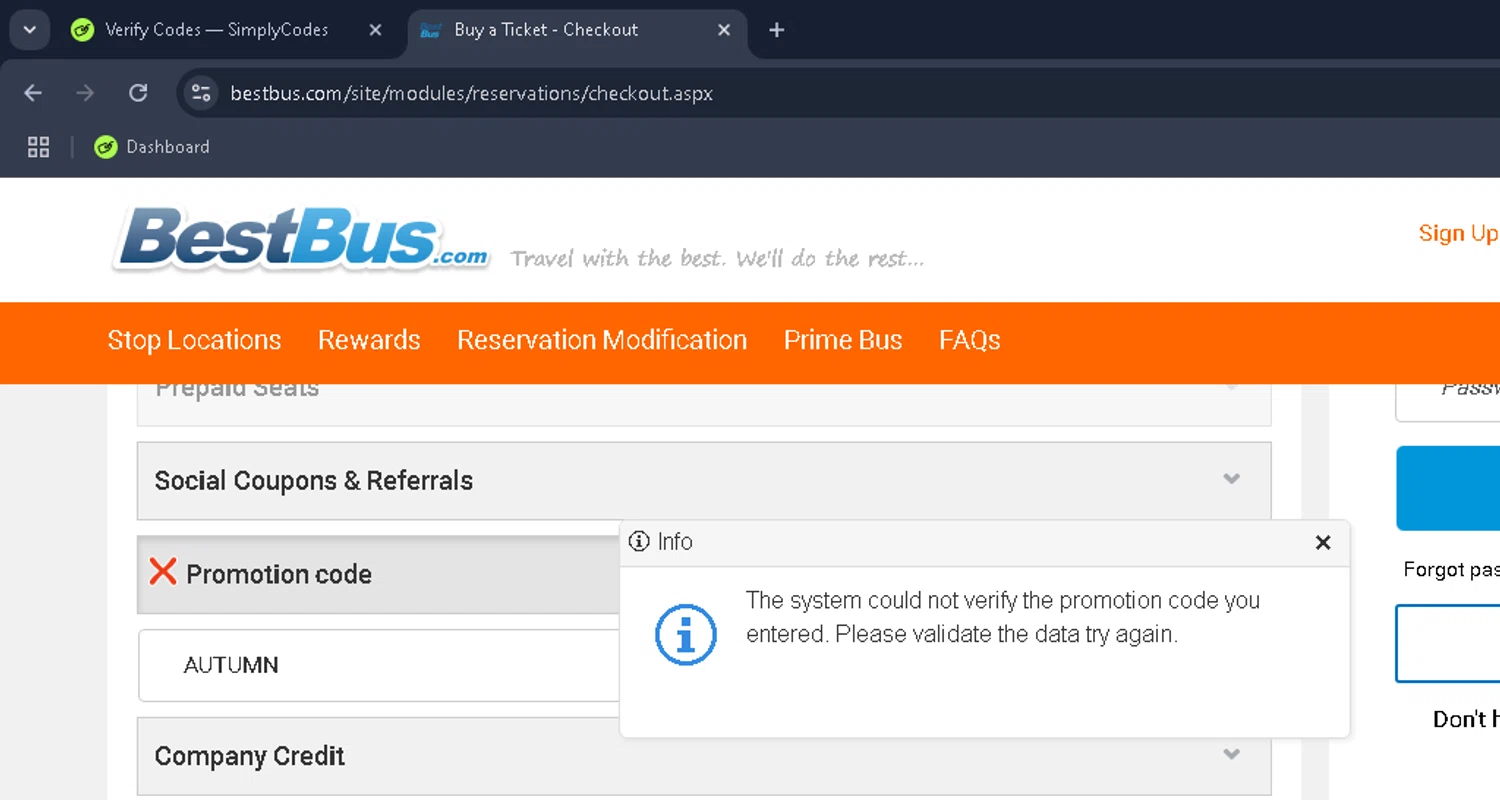Go back to the previous page
The height and width of the screenshot is (800, 1500).
33,93
